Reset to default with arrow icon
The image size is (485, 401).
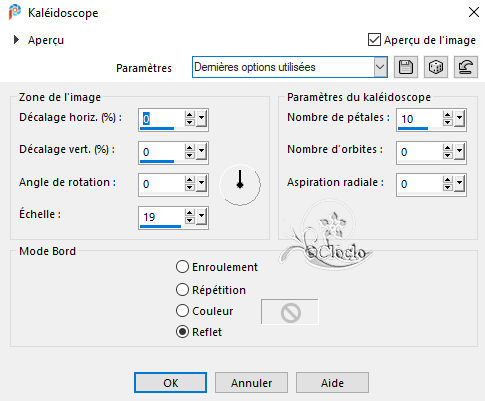(466, 67)
